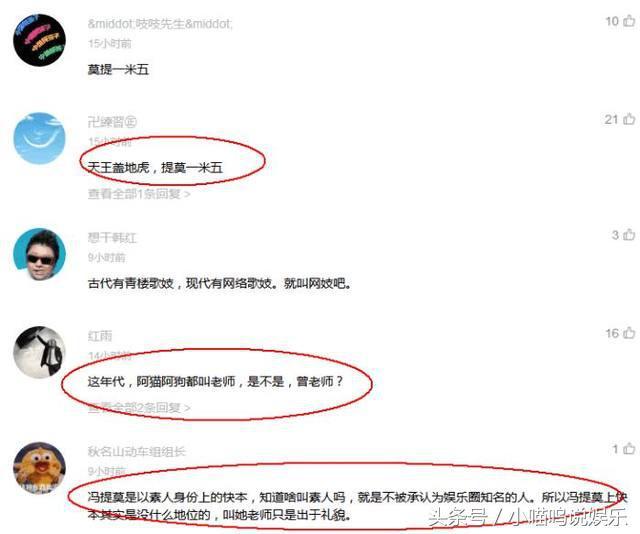Like 红雨's comment with 16 likes
This screenshot has width=640, height=534.
[629, 333]
